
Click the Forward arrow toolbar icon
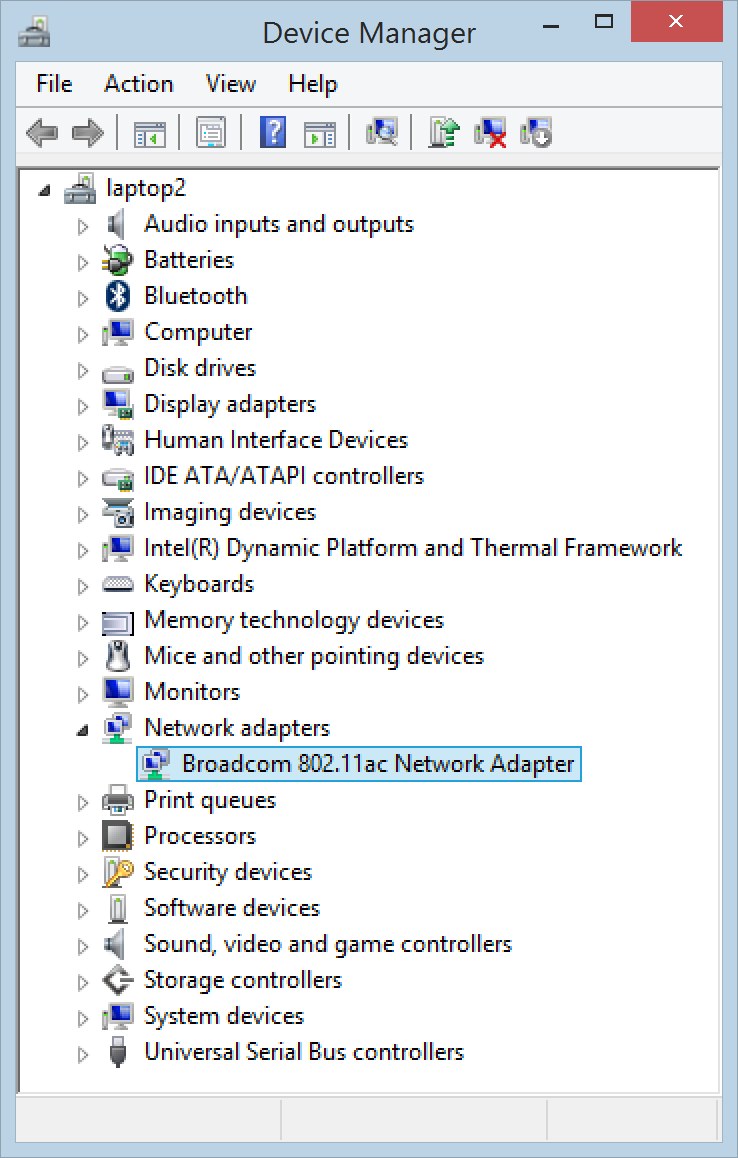88,134
